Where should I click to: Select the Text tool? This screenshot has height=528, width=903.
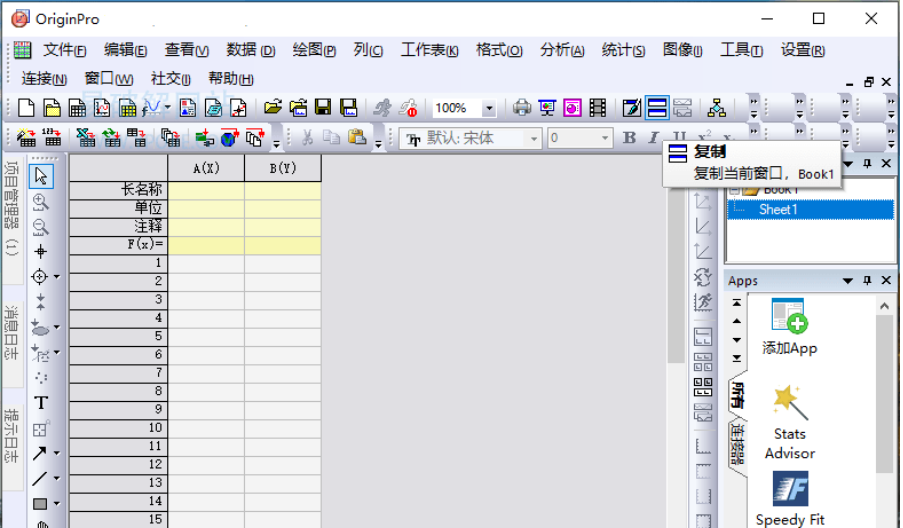(41, 403)
